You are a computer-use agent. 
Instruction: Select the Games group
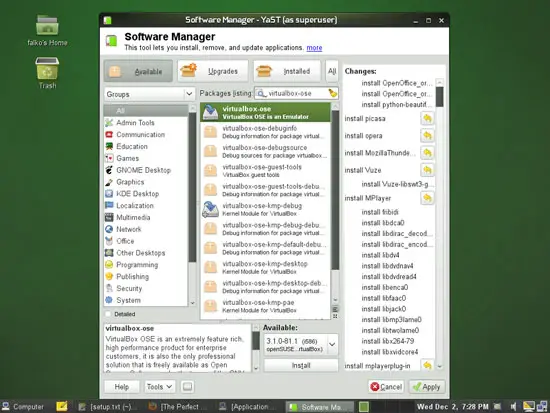point(146,158)
